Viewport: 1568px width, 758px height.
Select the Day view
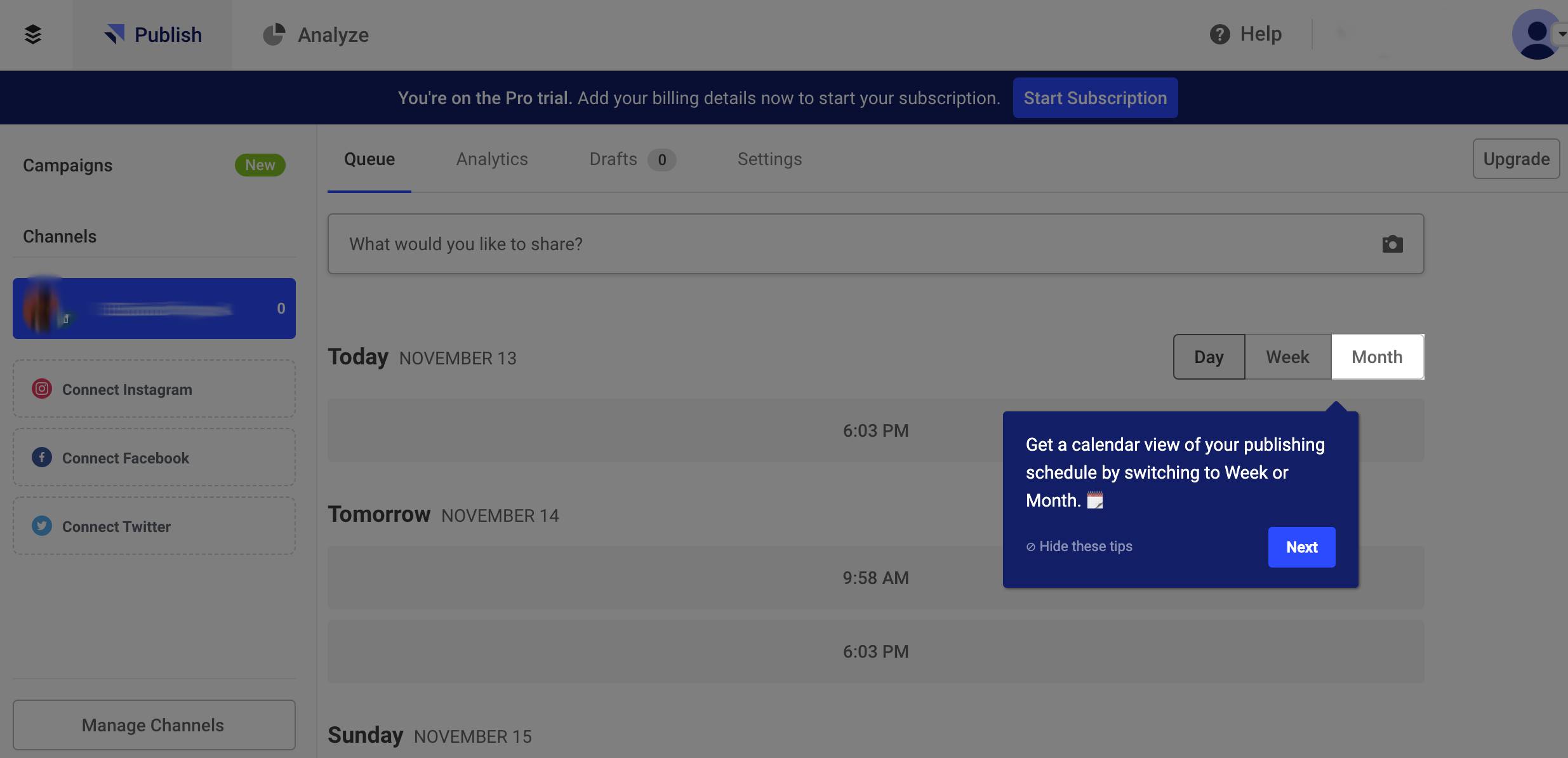pos(1209,357)
